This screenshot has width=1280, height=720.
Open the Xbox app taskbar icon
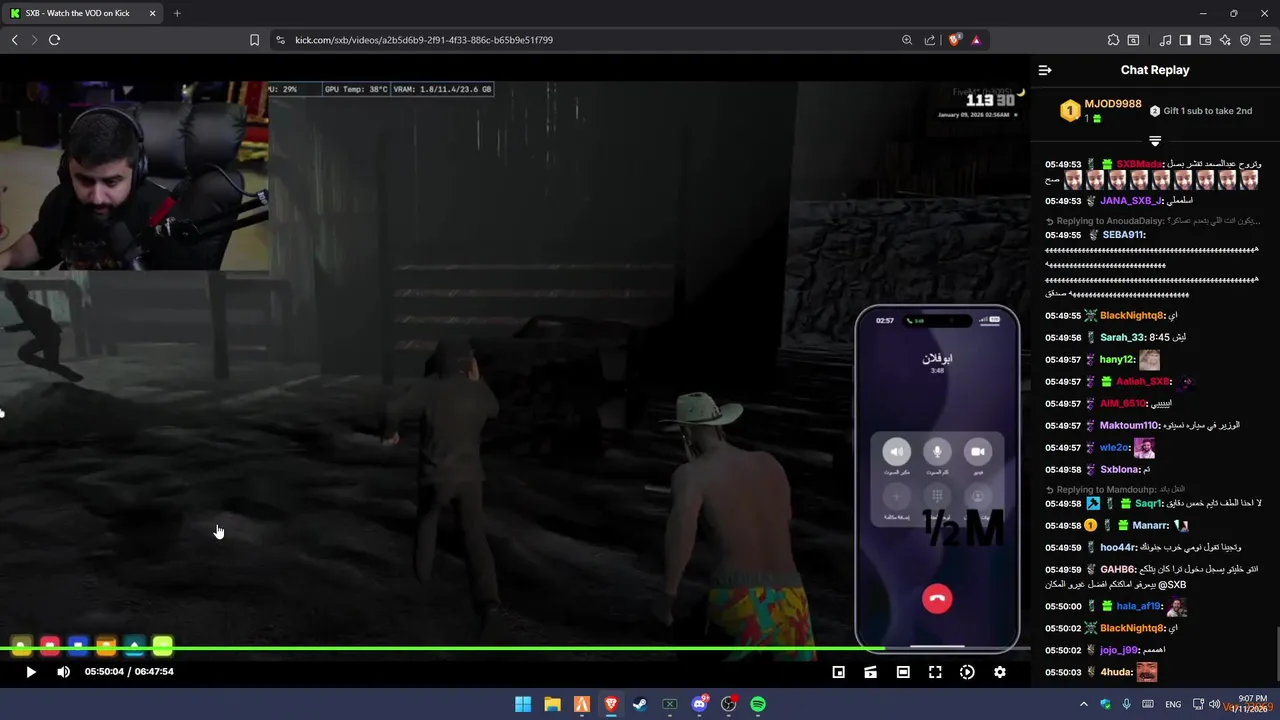coord(670,704)
